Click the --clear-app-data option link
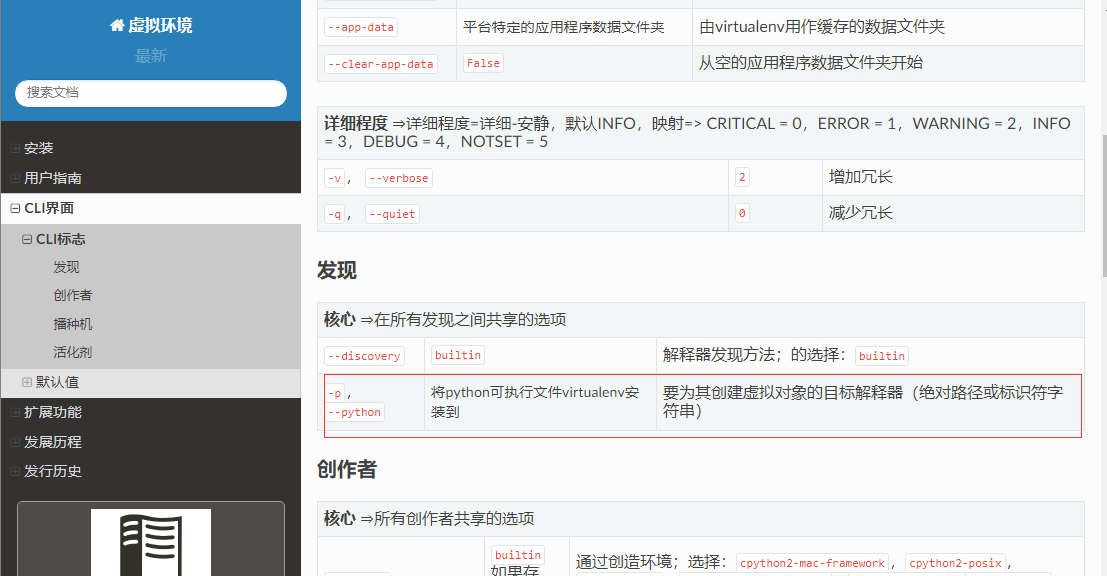 click(381, 64)
